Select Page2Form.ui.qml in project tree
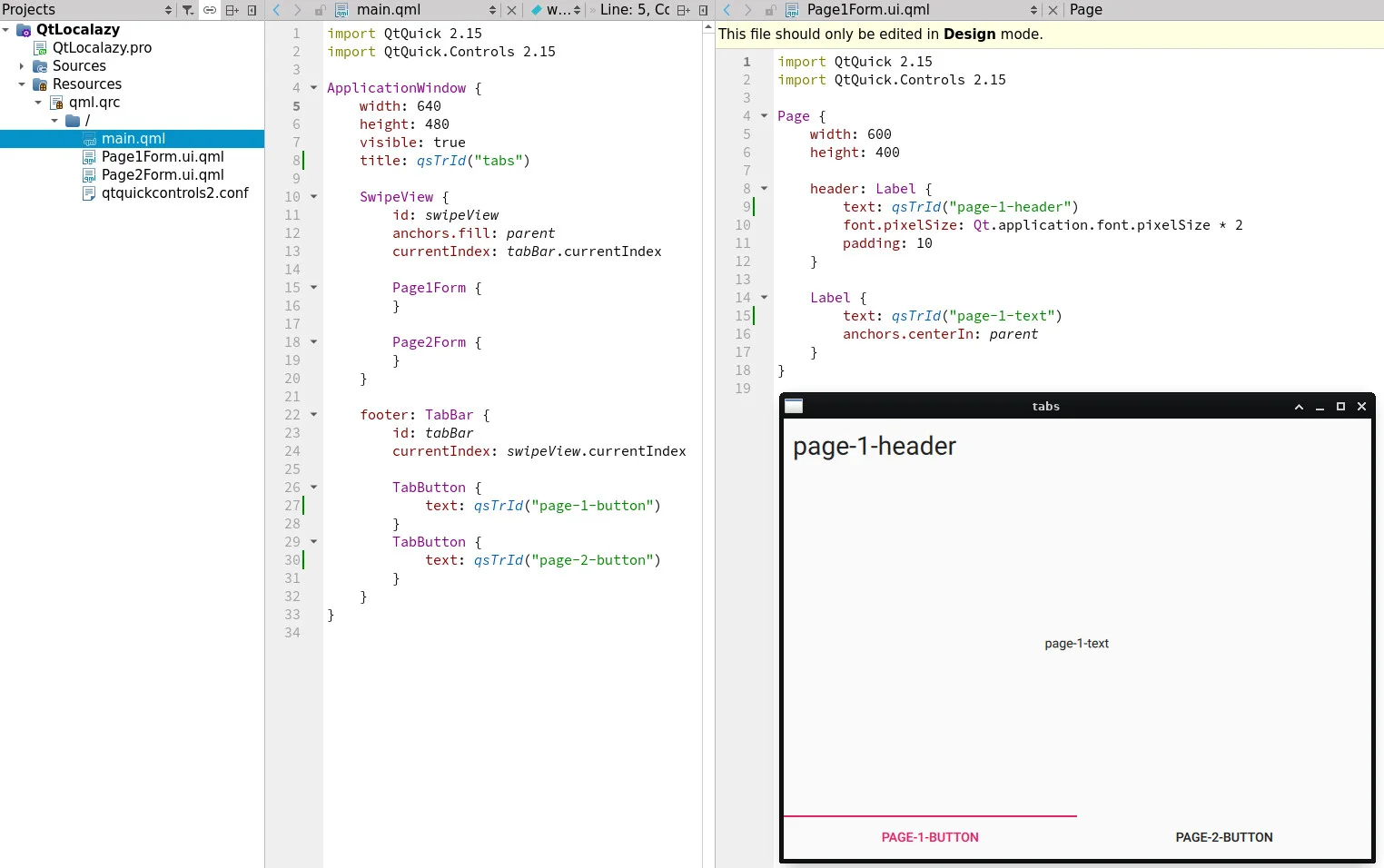This screenshot has height=868, width=1384. [x=162, y=175]
